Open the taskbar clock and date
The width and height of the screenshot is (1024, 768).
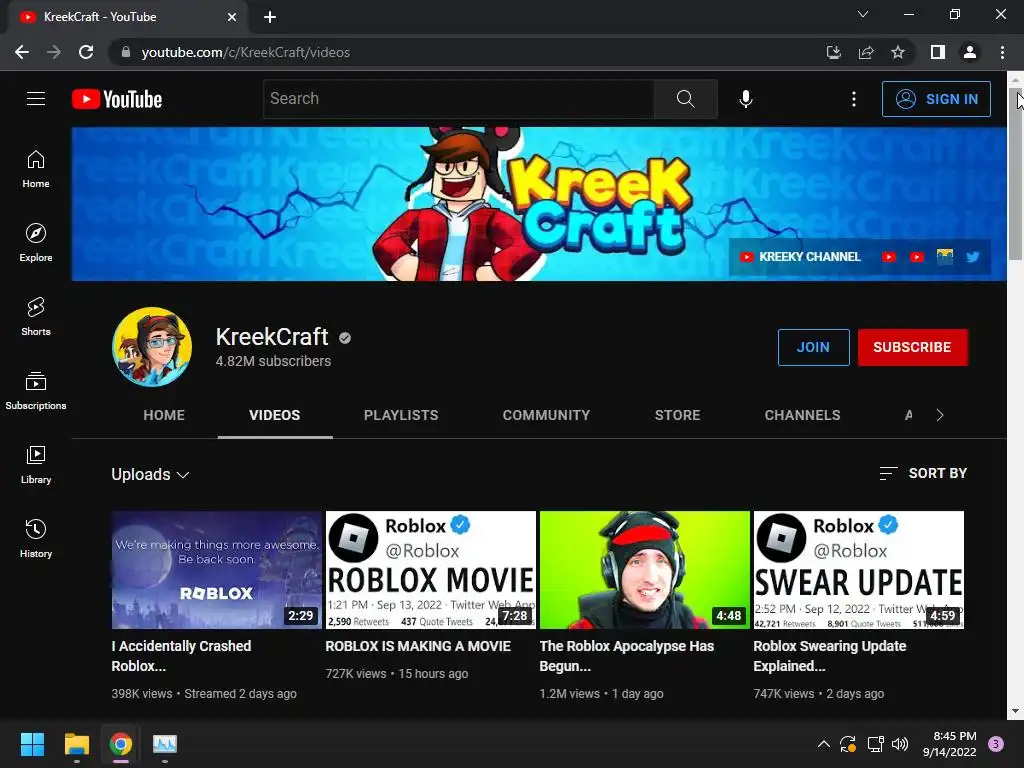pos(950,744)
